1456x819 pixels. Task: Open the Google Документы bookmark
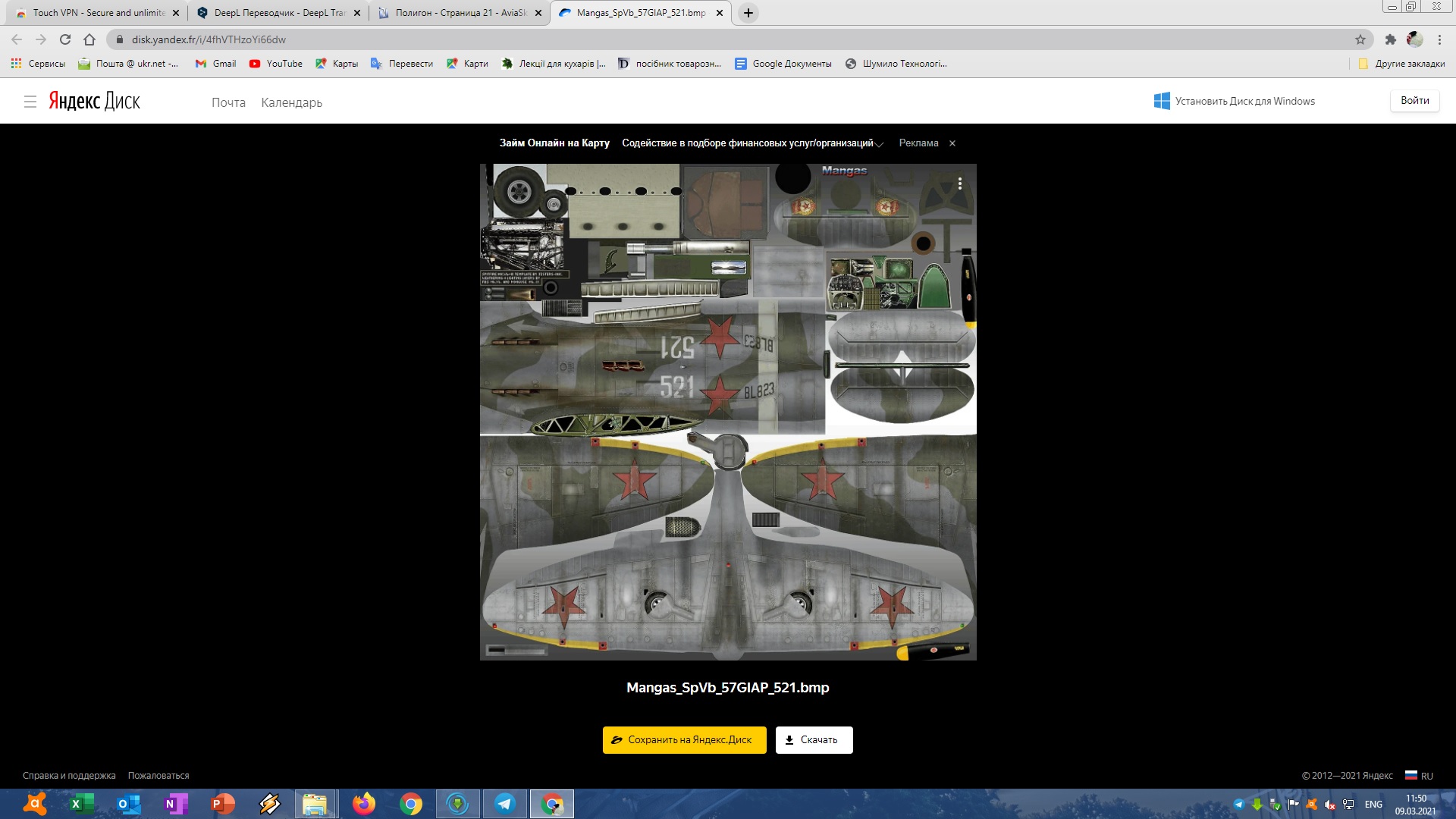click(x=783, y=64)
